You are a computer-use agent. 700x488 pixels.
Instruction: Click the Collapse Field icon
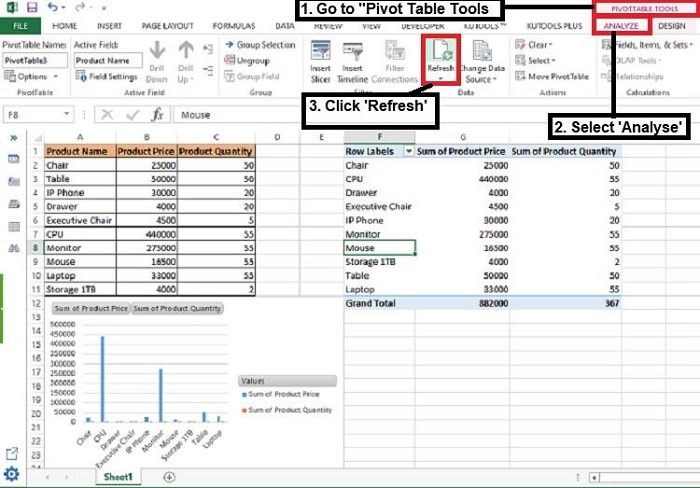[208, 69]
